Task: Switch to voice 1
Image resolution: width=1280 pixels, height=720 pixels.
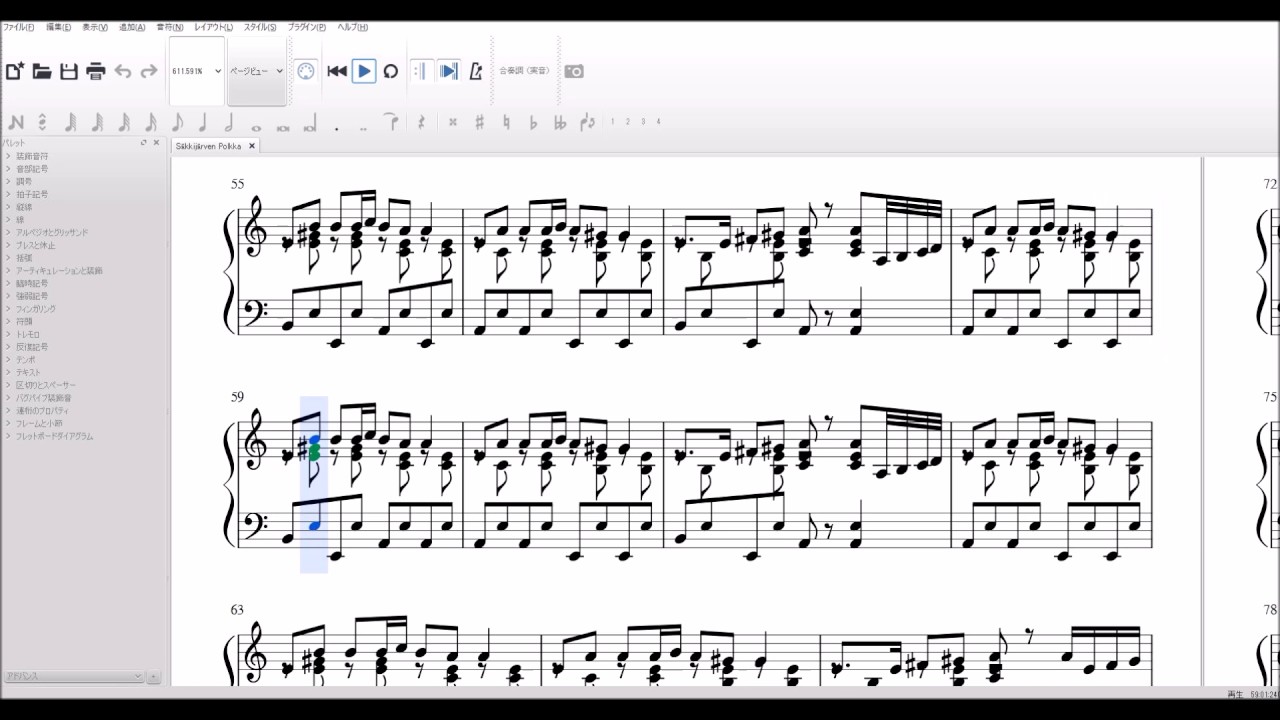Action: [613, 121]
